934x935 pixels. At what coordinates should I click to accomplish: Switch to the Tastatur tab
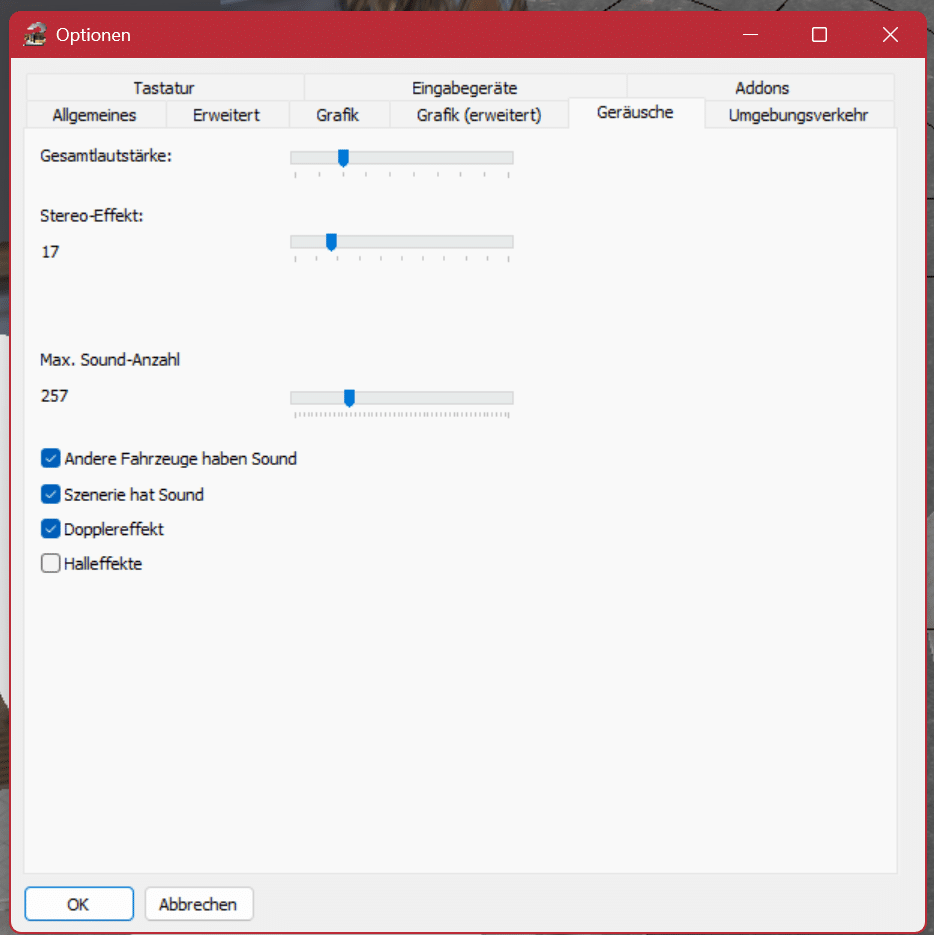point(164,88)
